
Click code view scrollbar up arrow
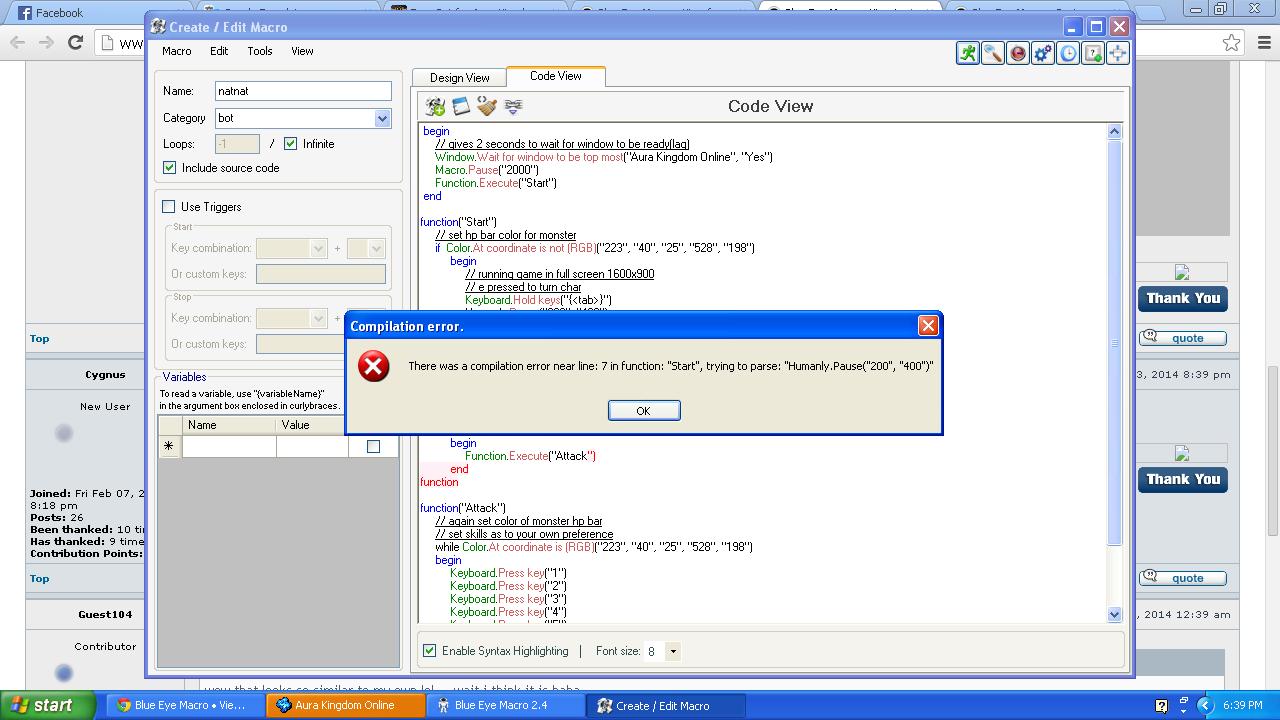[x=1115, y=131]
